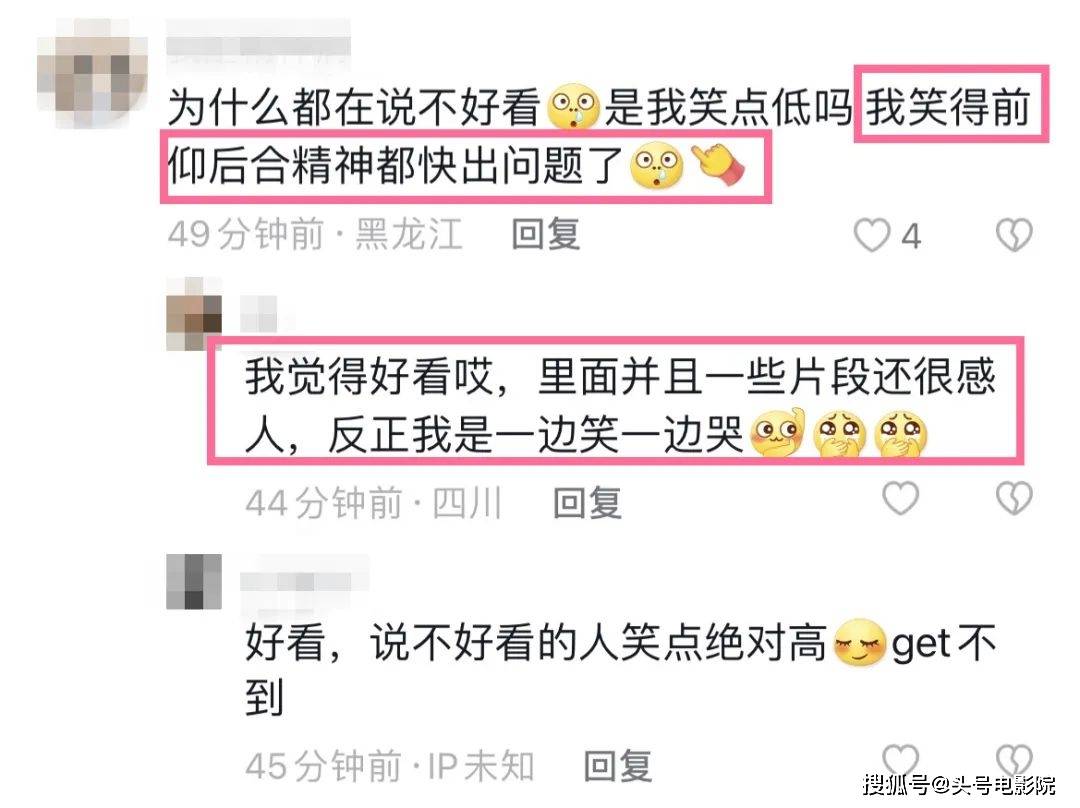Like the IP未知 reply posted 45 minutes ago
This screenshot has width=1080, height=808.
pos(900,760)
